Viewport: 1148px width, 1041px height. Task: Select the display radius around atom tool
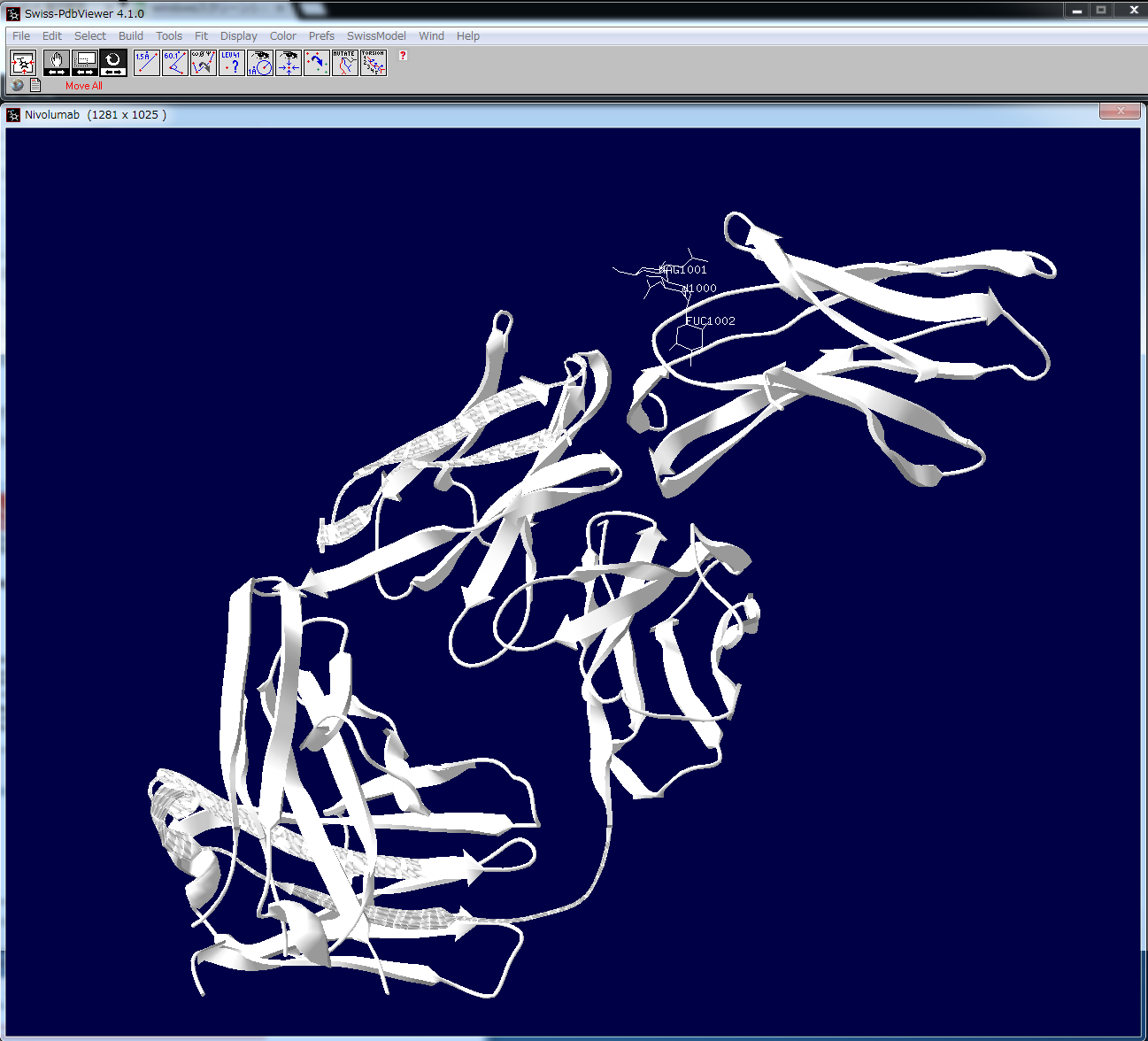(x=260, y=63)
